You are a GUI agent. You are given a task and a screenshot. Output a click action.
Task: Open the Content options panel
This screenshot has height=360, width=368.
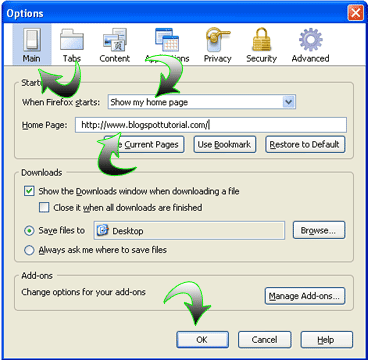[114, 44]
